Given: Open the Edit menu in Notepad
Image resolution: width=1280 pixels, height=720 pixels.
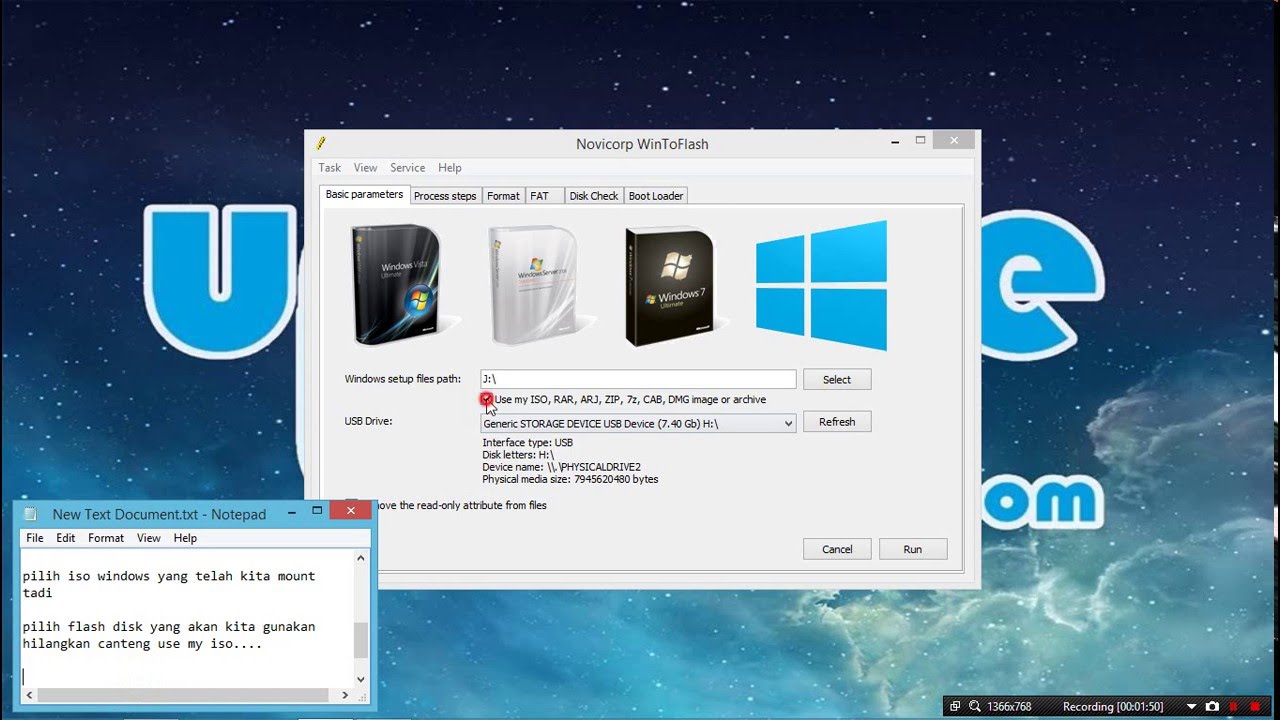Looking at the screenshot, I should tap(66, 538).
